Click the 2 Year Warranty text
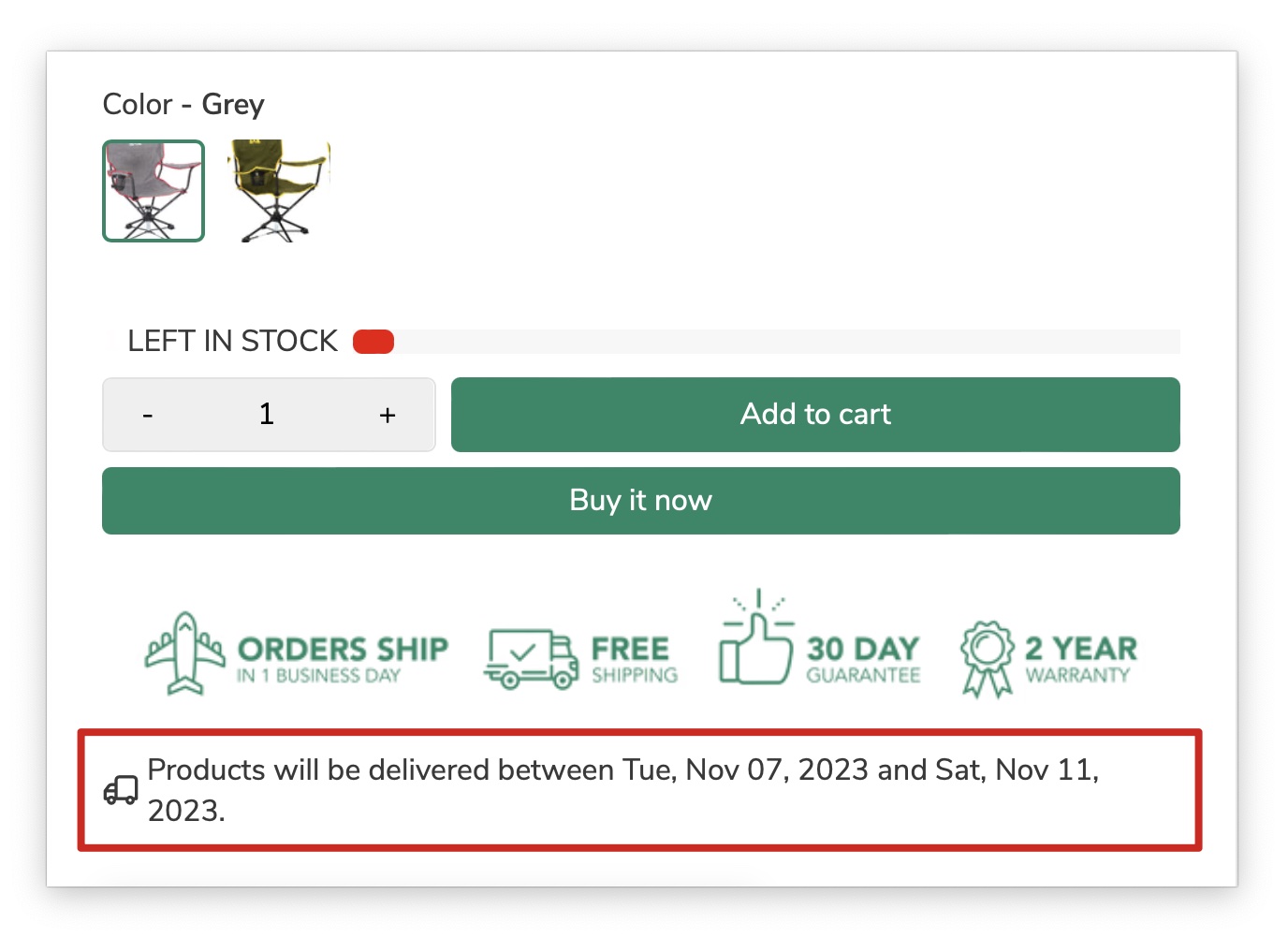Screen dimensions: 1288x938 [1080, 659]
